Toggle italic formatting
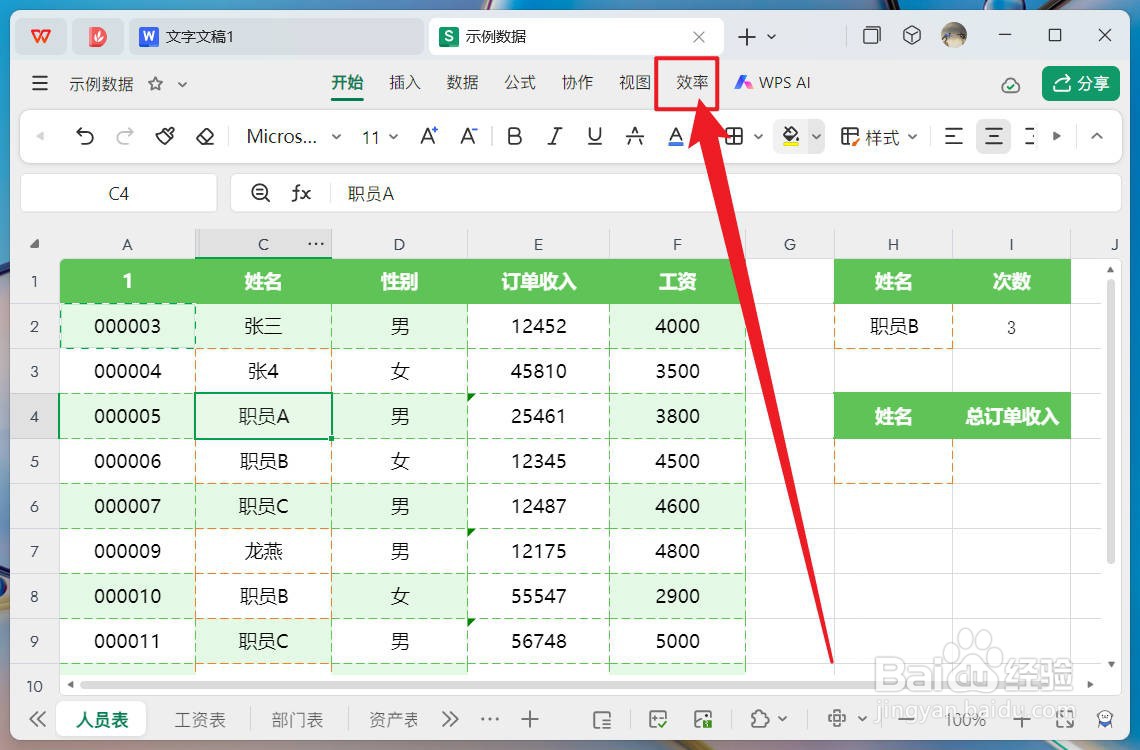The image size is (1140, 750). [555, 136]
